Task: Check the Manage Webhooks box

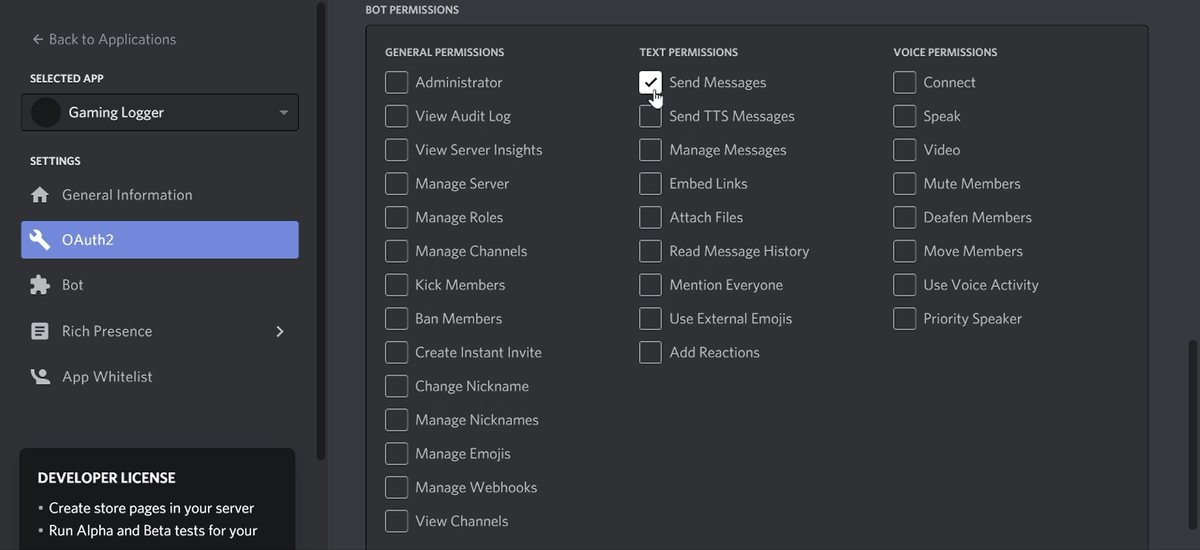Action: [x=396, y=487]
